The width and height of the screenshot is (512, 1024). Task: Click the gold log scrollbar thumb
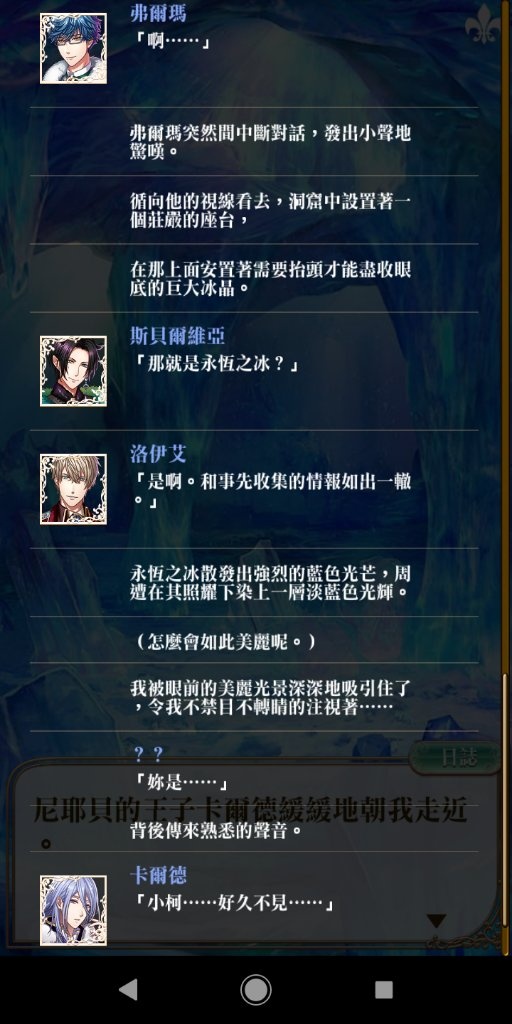click(505, 799)
